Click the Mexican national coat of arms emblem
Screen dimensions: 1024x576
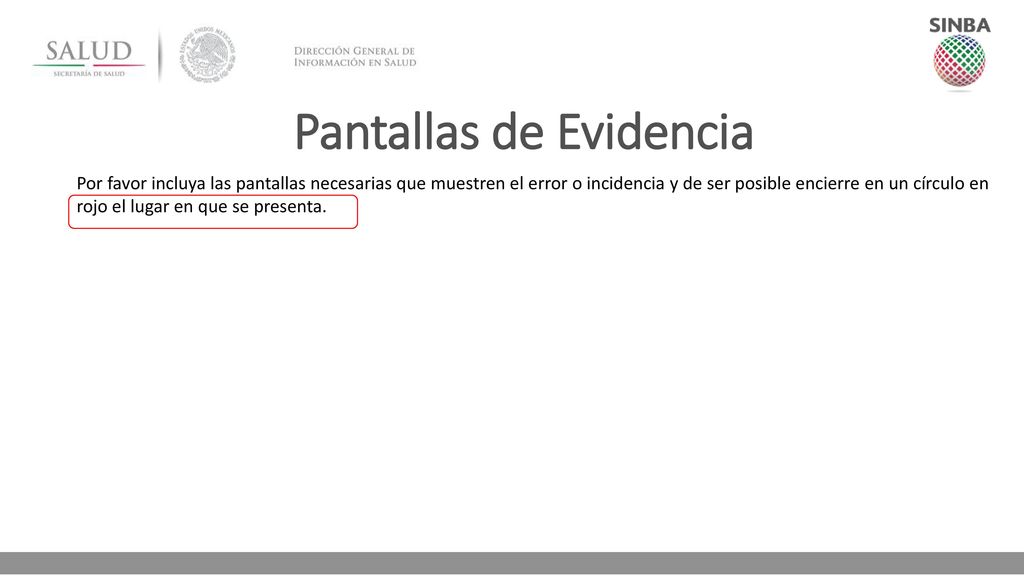pos(208,54)
